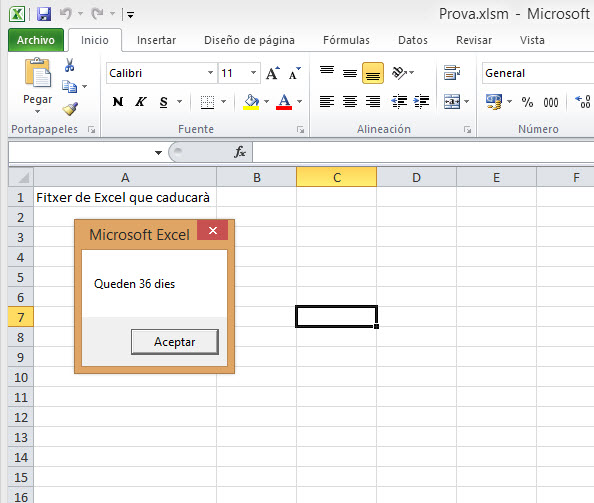This screenshot has height=503, width=594.
Task: Toggle bold N formatting
Action: click(118, 102)
